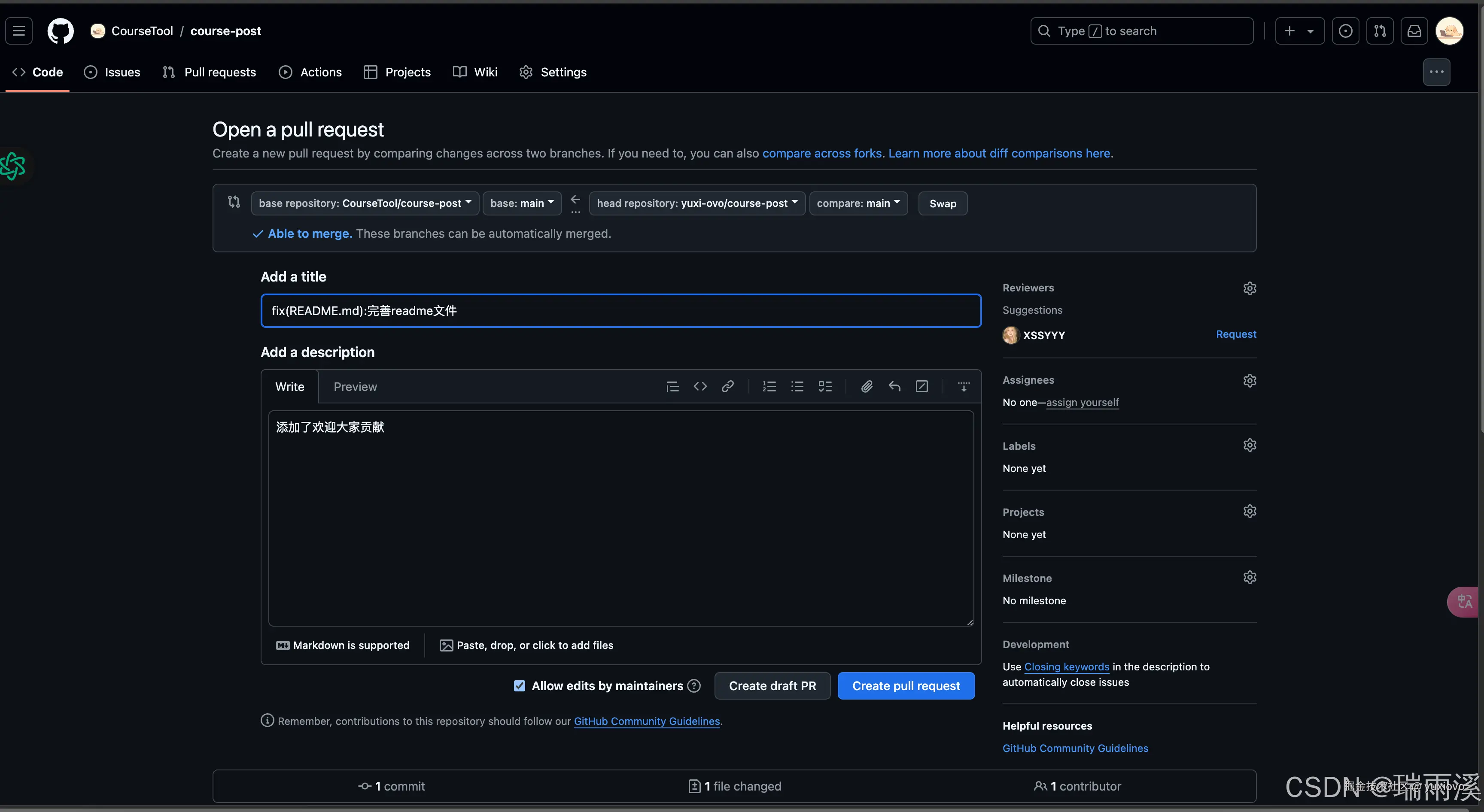Click the assign yourself link
Image resolution: width=1484 pixels, height=812 pixels.
[x=1082, y=403]
